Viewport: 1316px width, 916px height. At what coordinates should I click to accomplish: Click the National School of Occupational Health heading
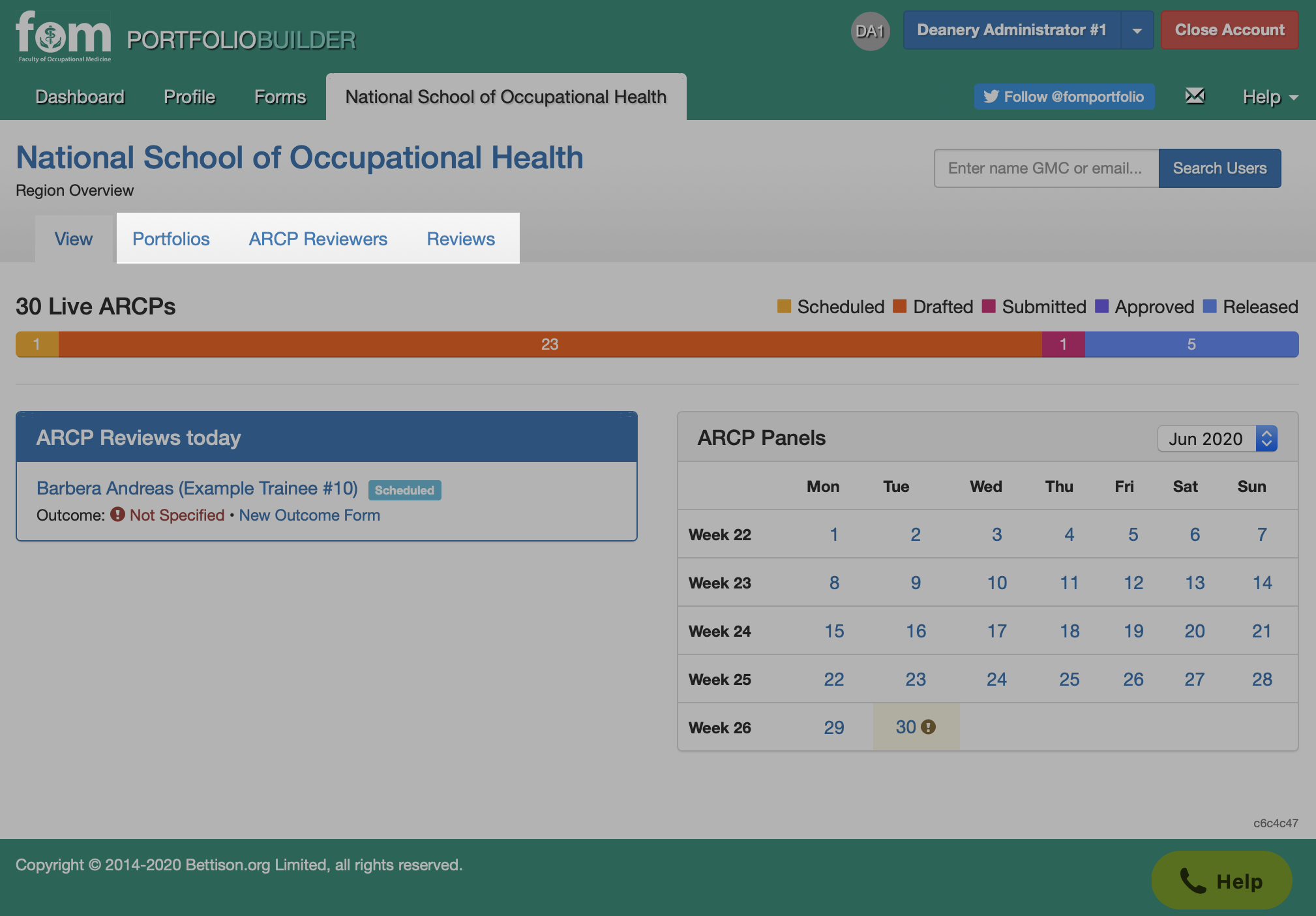coord(299,157)
